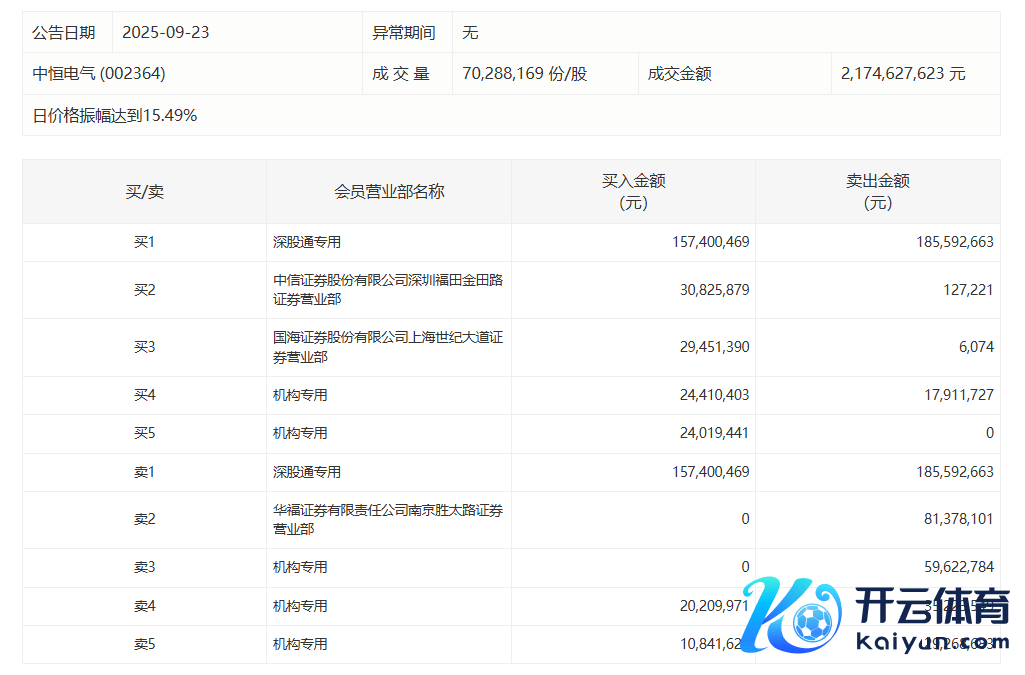Select the announcement date 2025-09-23
Viewport: 1025px width, 675px height.
tap(166, 32)
